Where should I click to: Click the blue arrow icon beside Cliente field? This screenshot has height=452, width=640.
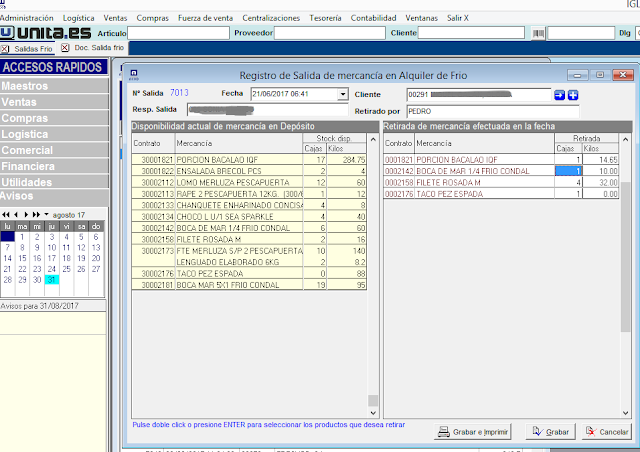pos(560,94)
